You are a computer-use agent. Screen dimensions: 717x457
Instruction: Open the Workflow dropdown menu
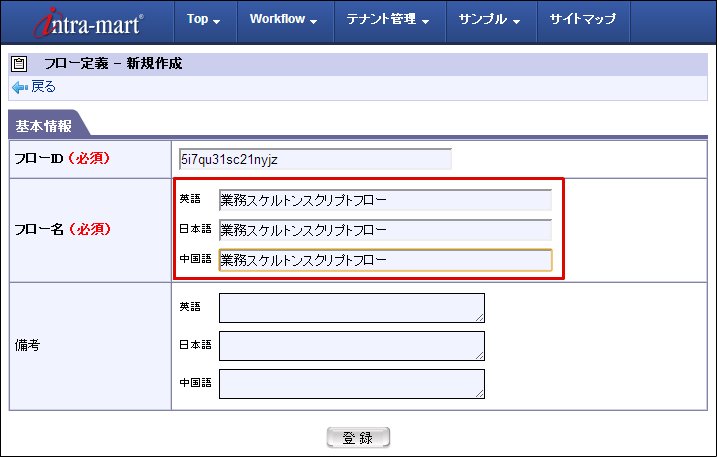pos(284,19)
